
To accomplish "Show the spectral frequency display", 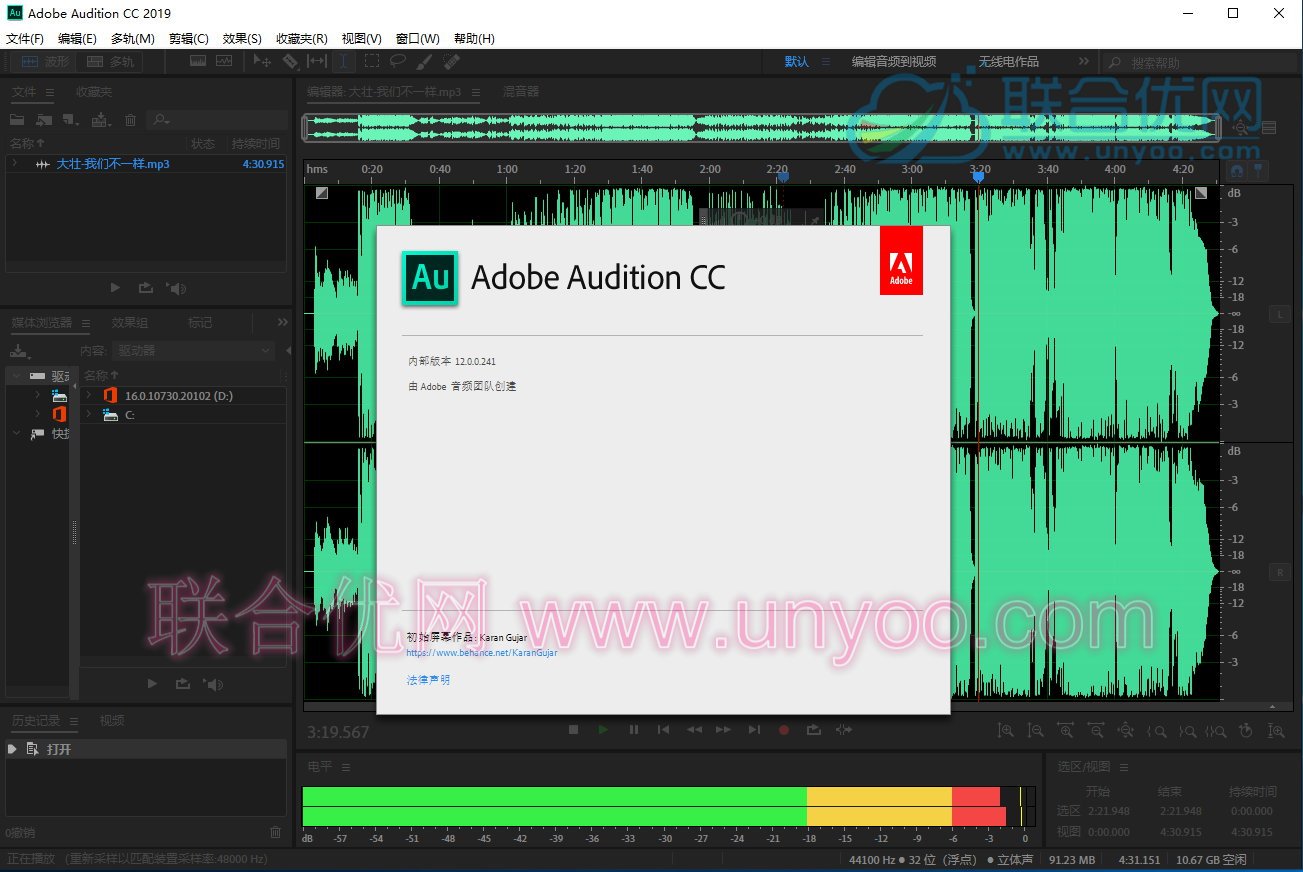I will [198, 62].
